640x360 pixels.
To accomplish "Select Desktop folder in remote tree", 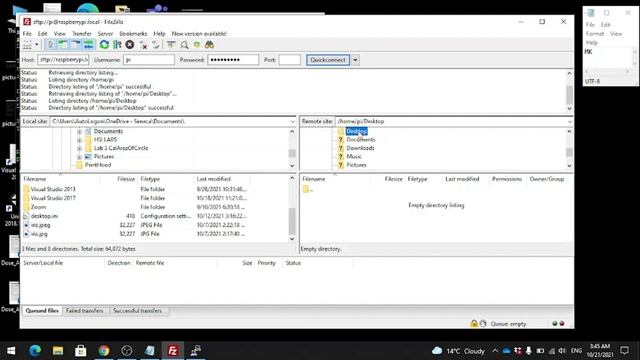I will coord(357,131).
